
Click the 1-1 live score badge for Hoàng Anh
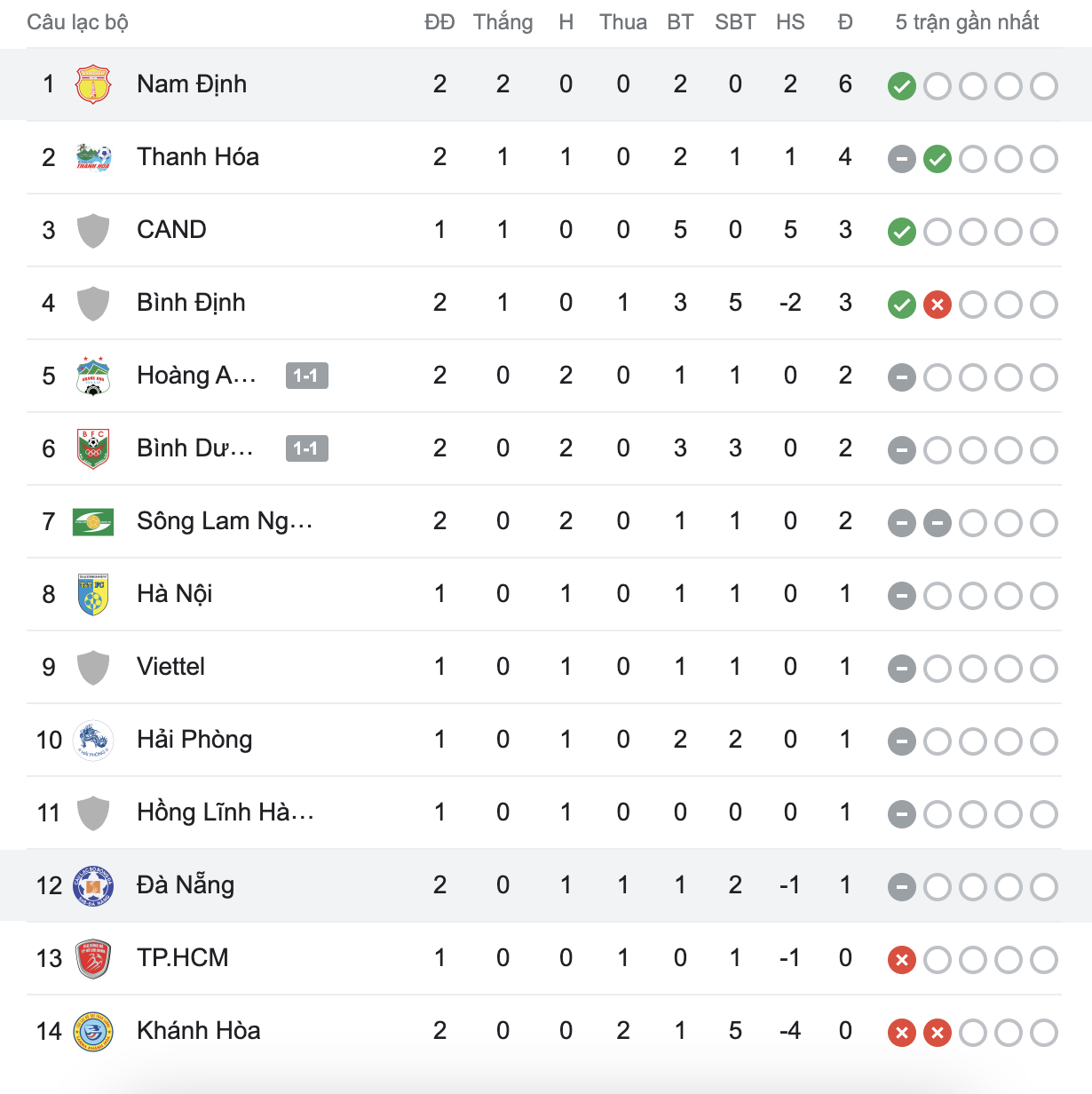point(306,376)
